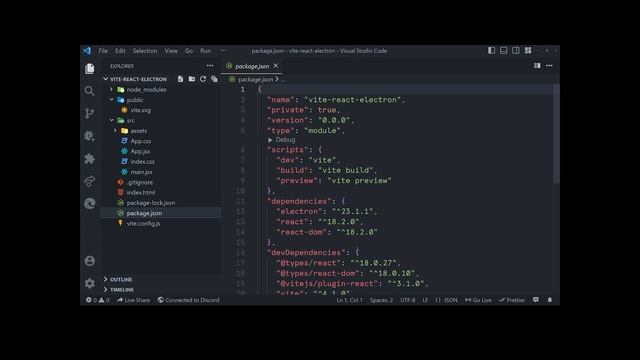The height and width of the screenshot is (360, 640).
Task: Open the Live Share activity icon
Action: [90, 181]
